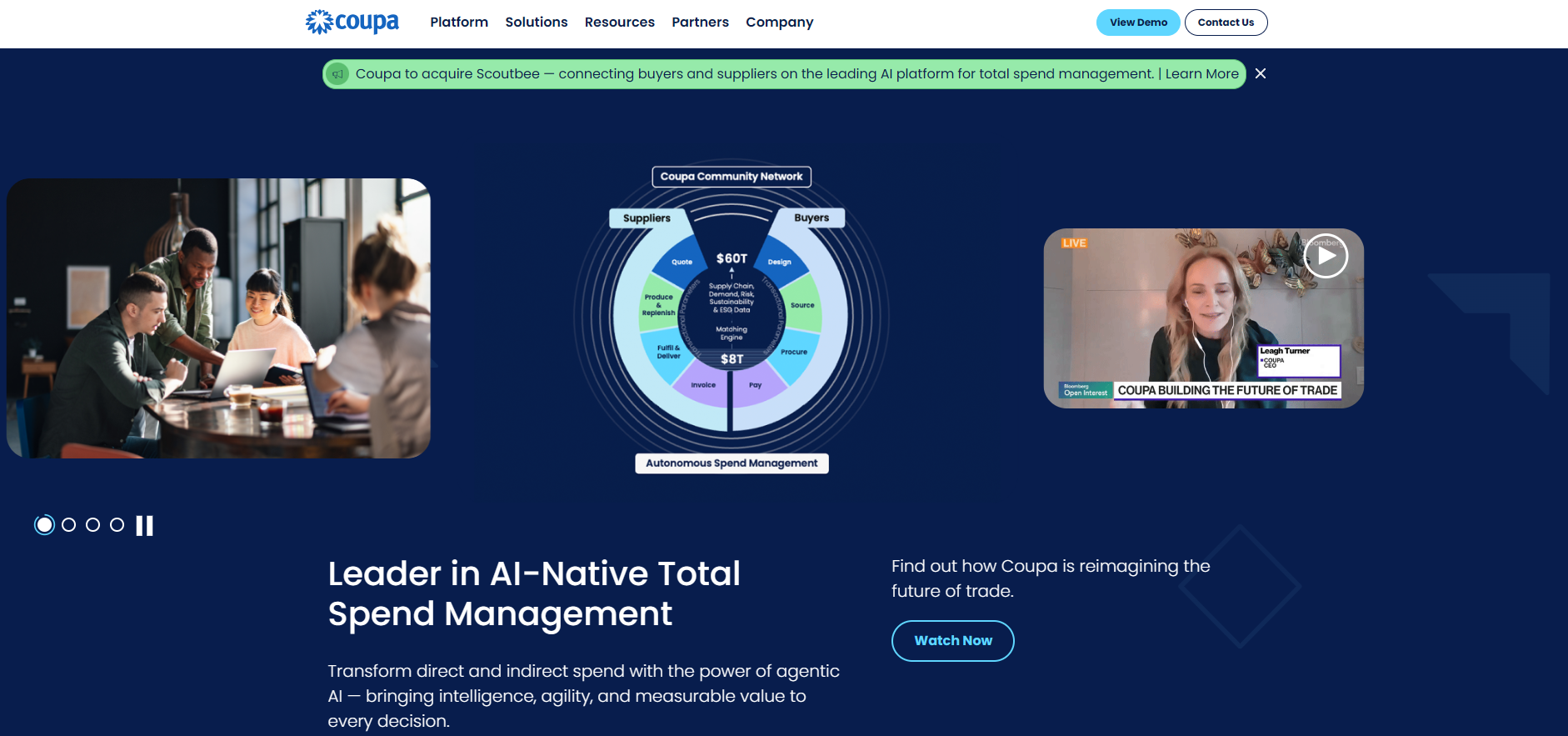Click 'COUPA BUILDING THE FUTURE OF TRADE' caption

tap(1227, 390)
